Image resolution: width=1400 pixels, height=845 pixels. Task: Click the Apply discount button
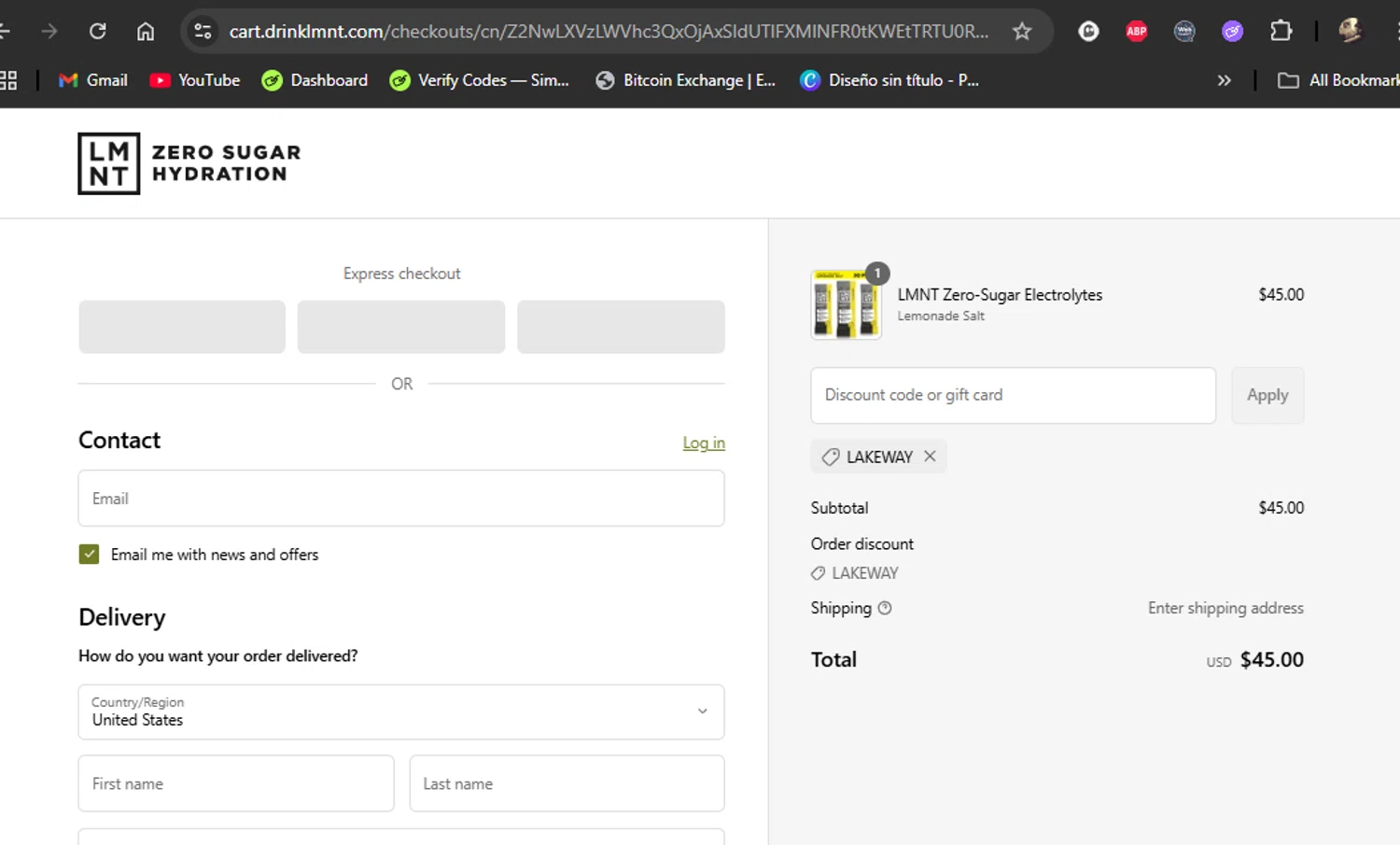tap(1267, 395)
